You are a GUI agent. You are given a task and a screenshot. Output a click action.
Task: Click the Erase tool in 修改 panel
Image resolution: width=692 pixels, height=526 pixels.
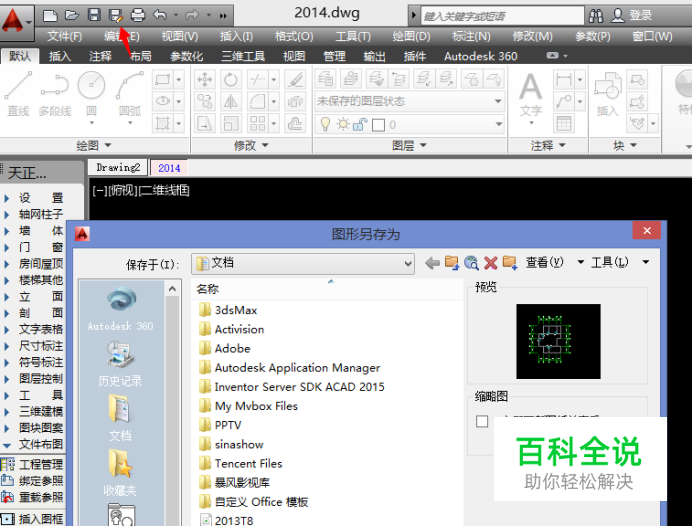[x=295, y=80]
